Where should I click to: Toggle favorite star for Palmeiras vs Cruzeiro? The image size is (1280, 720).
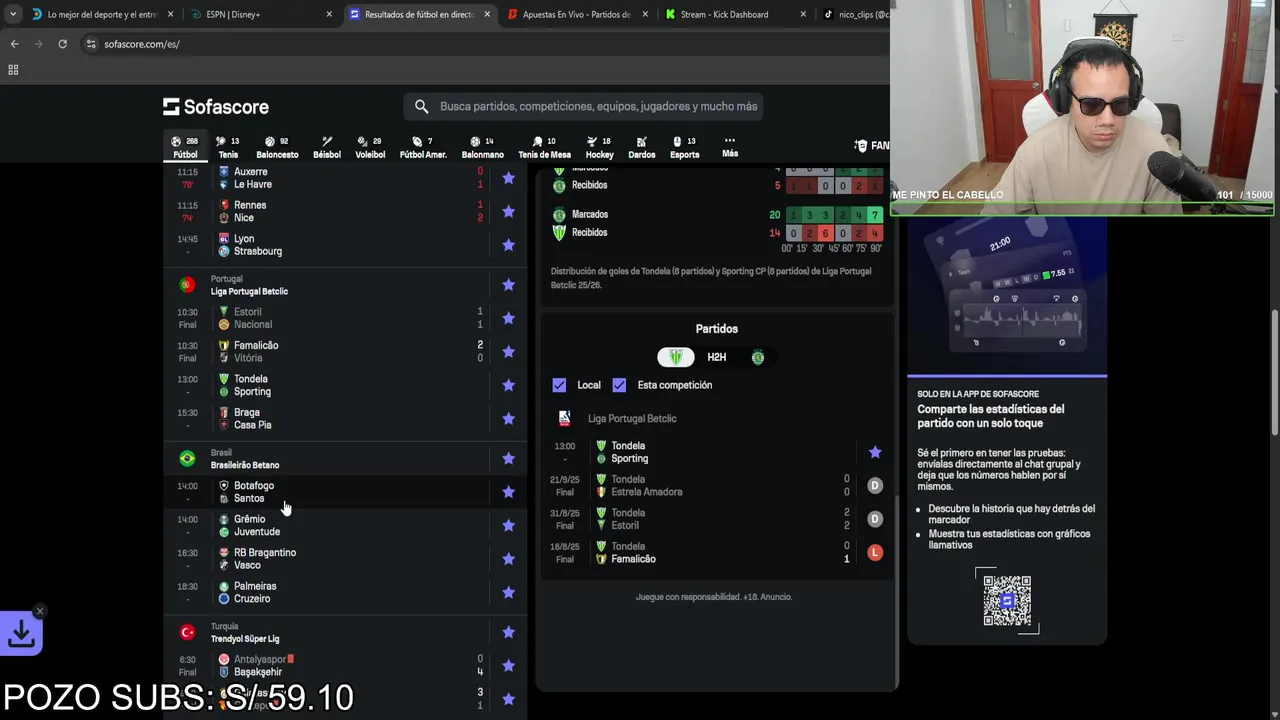click(508, 592)
